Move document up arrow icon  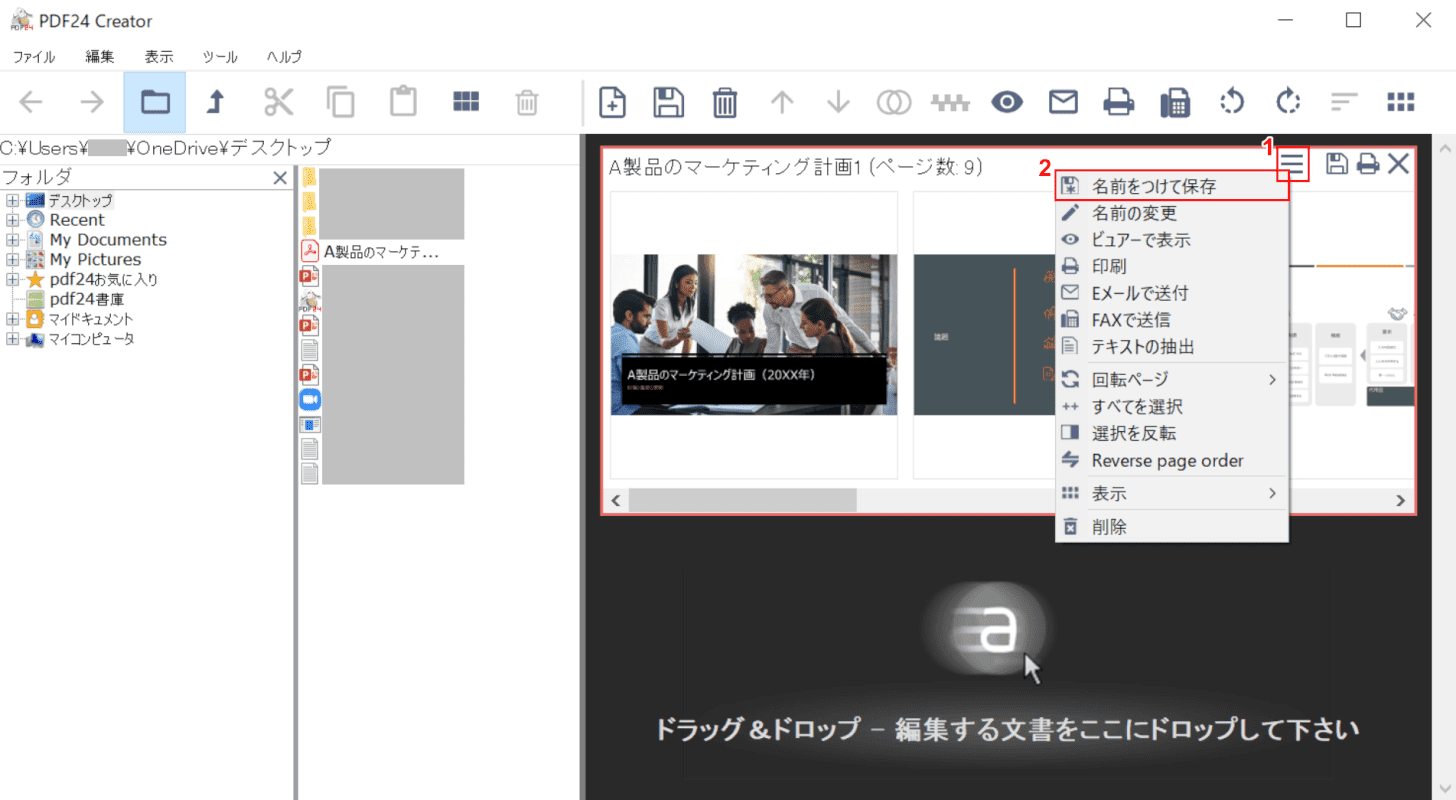782,102
